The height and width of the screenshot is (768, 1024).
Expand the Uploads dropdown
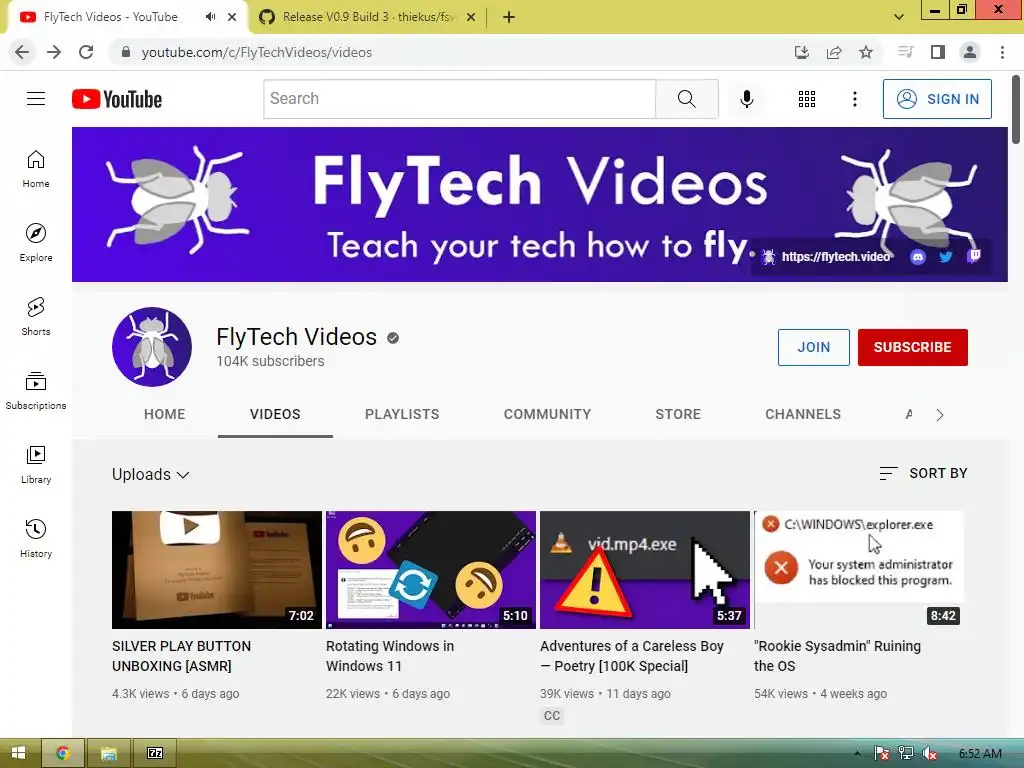(x=151, y=474)
